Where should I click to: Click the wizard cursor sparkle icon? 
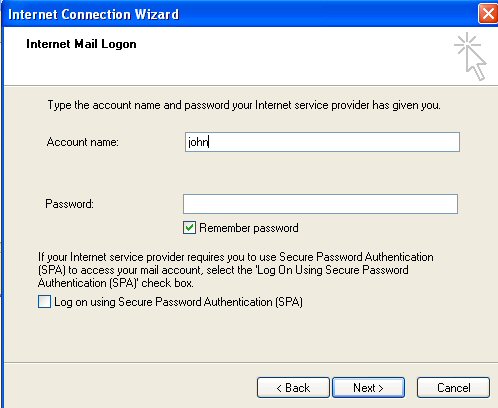(x=470, y=56)
